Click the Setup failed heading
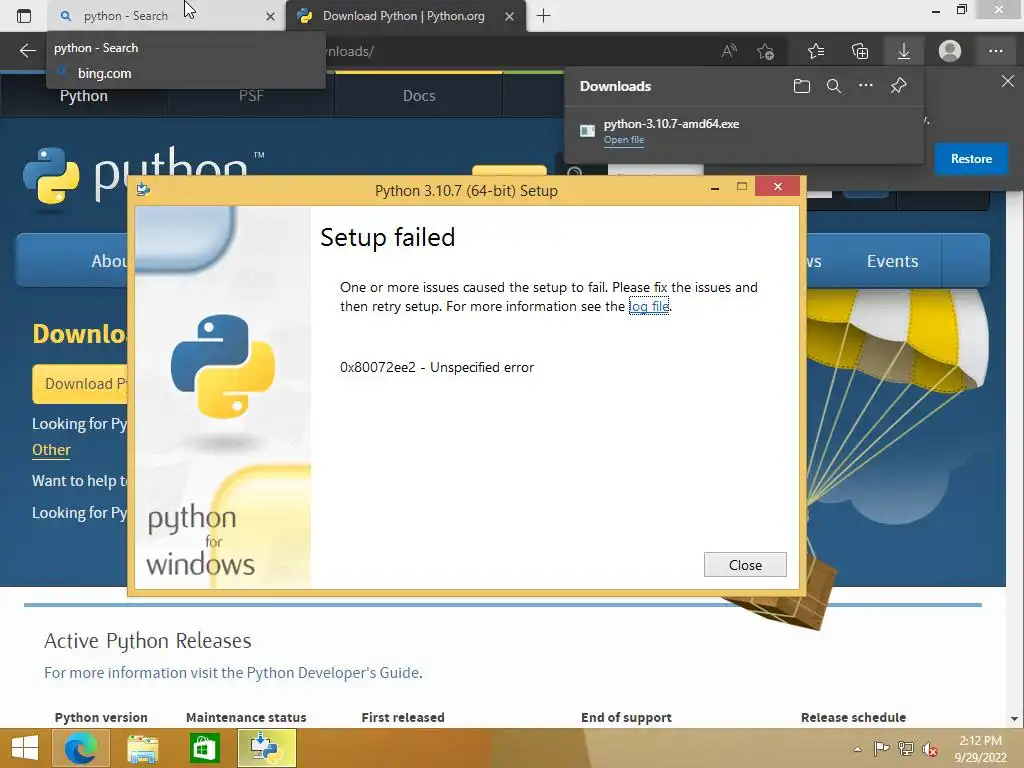Viewport: 1024px width, 768px height. pyautogui.click(x=387, y=237)
